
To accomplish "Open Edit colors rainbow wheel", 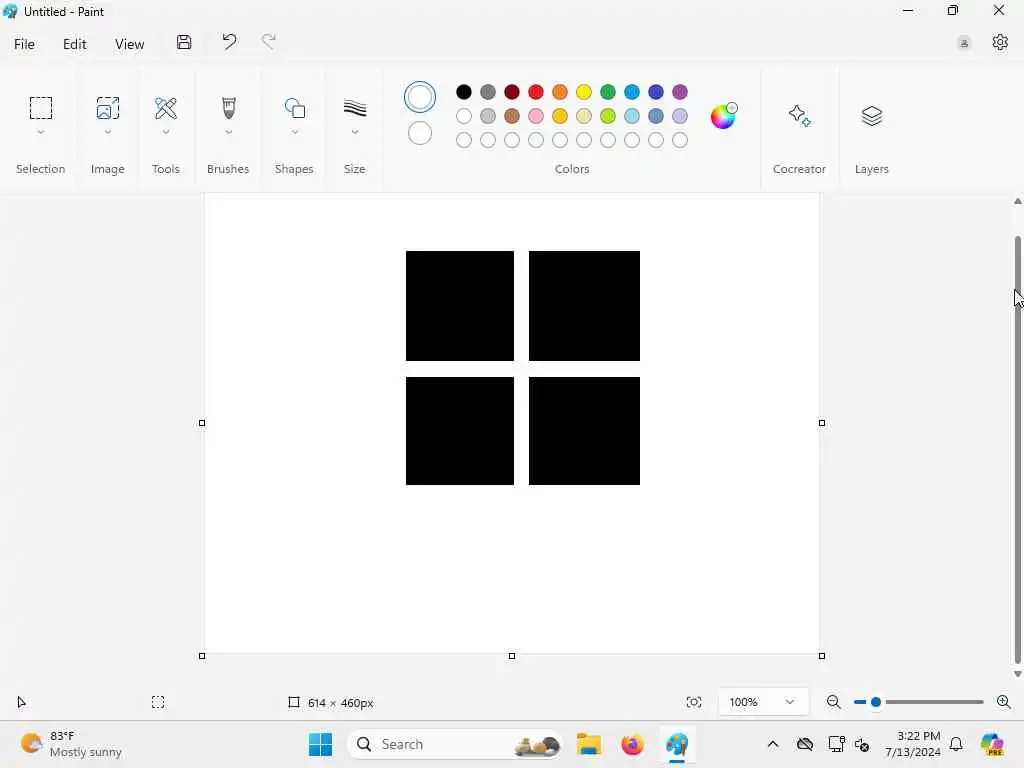I will click(x=723, y=116).
